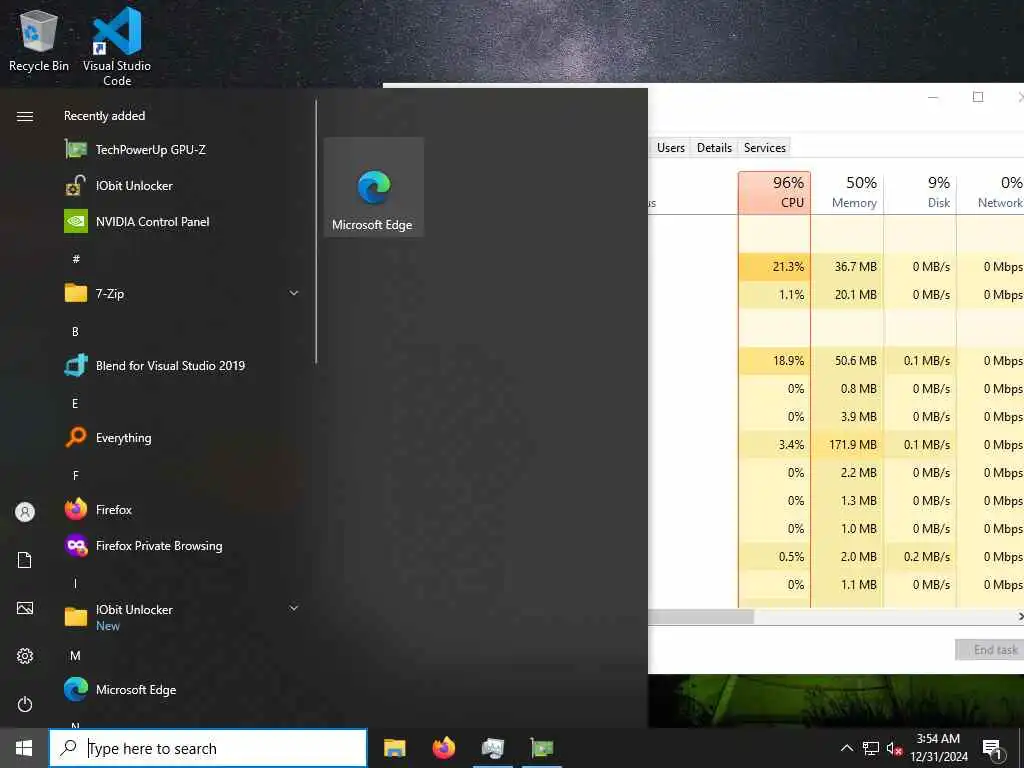Jump to letter E app section
1024x768 pixels.
click(75, 404)
